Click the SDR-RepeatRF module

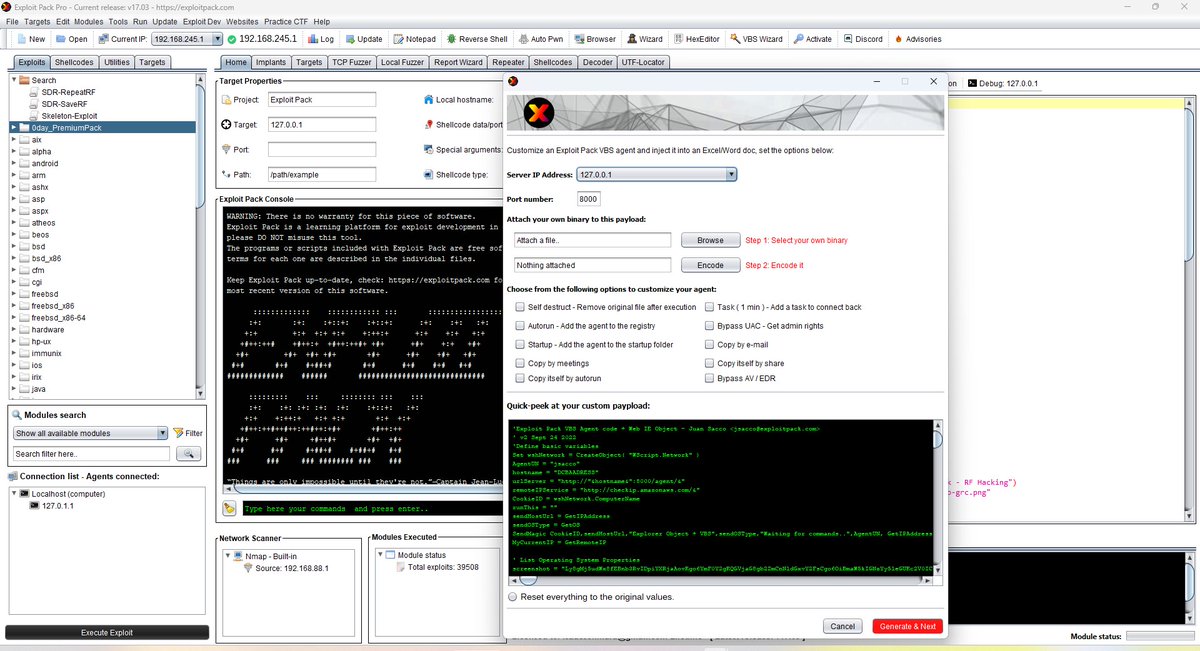point(68,92)
